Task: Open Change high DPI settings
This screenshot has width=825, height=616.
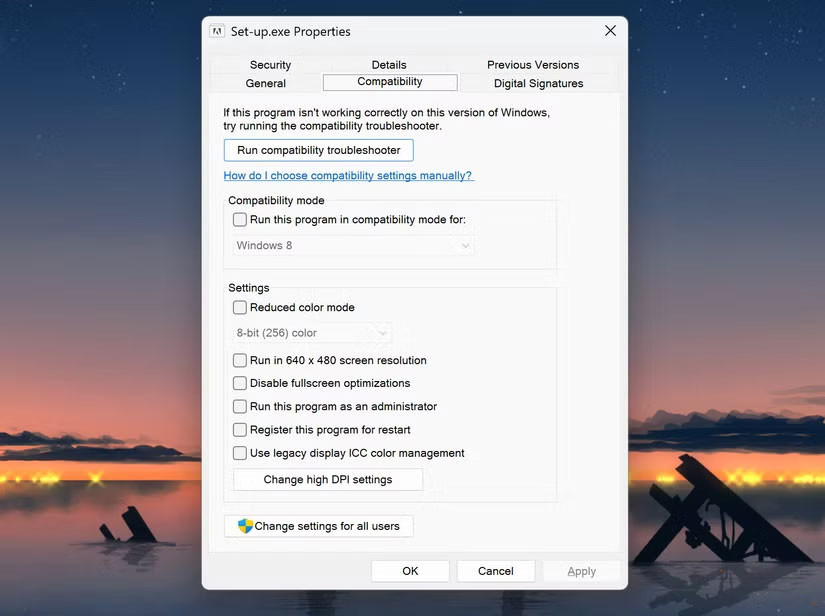Action: coord(327,479)
